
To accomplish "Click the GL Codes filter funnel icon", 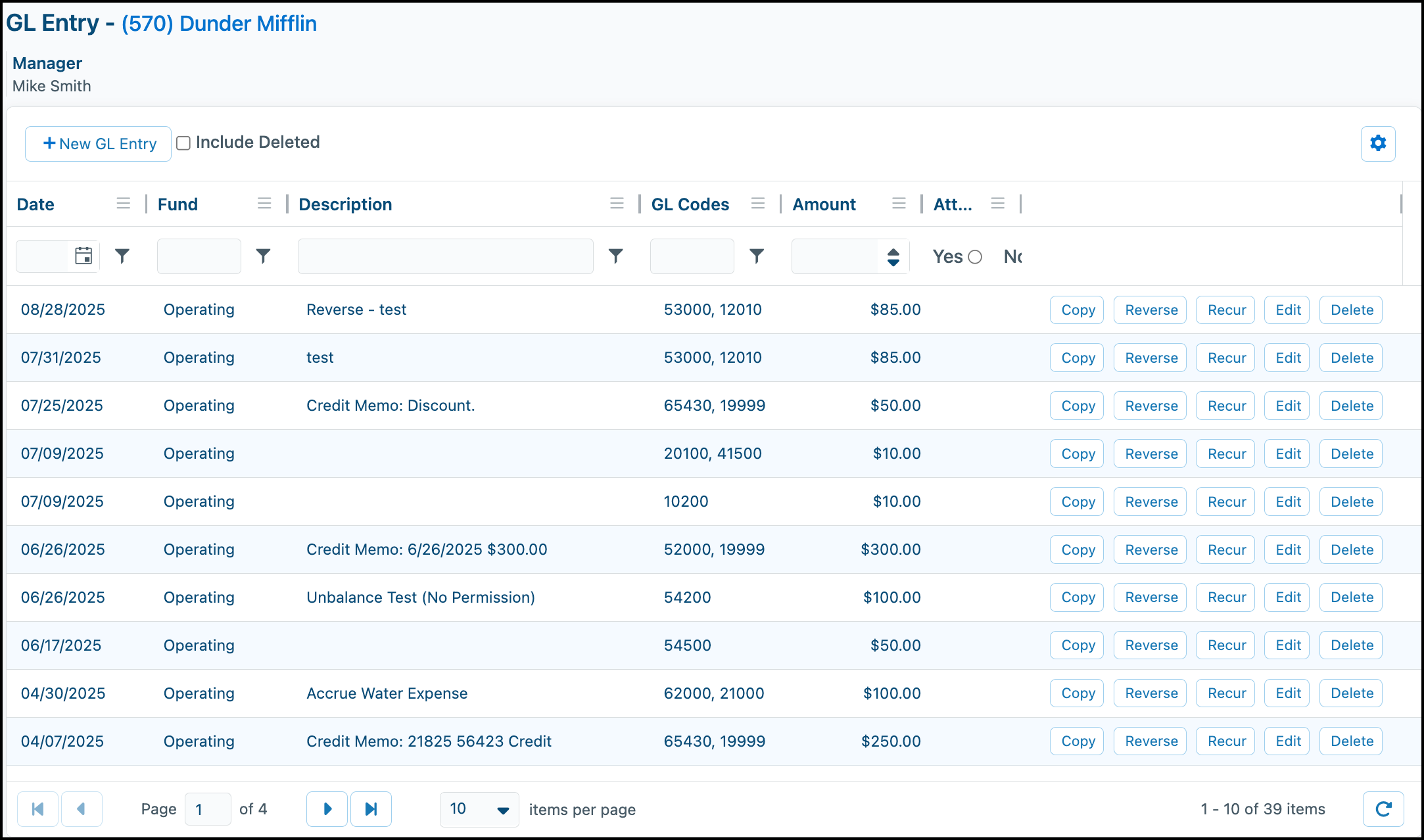I will click(x=757, y=256).
